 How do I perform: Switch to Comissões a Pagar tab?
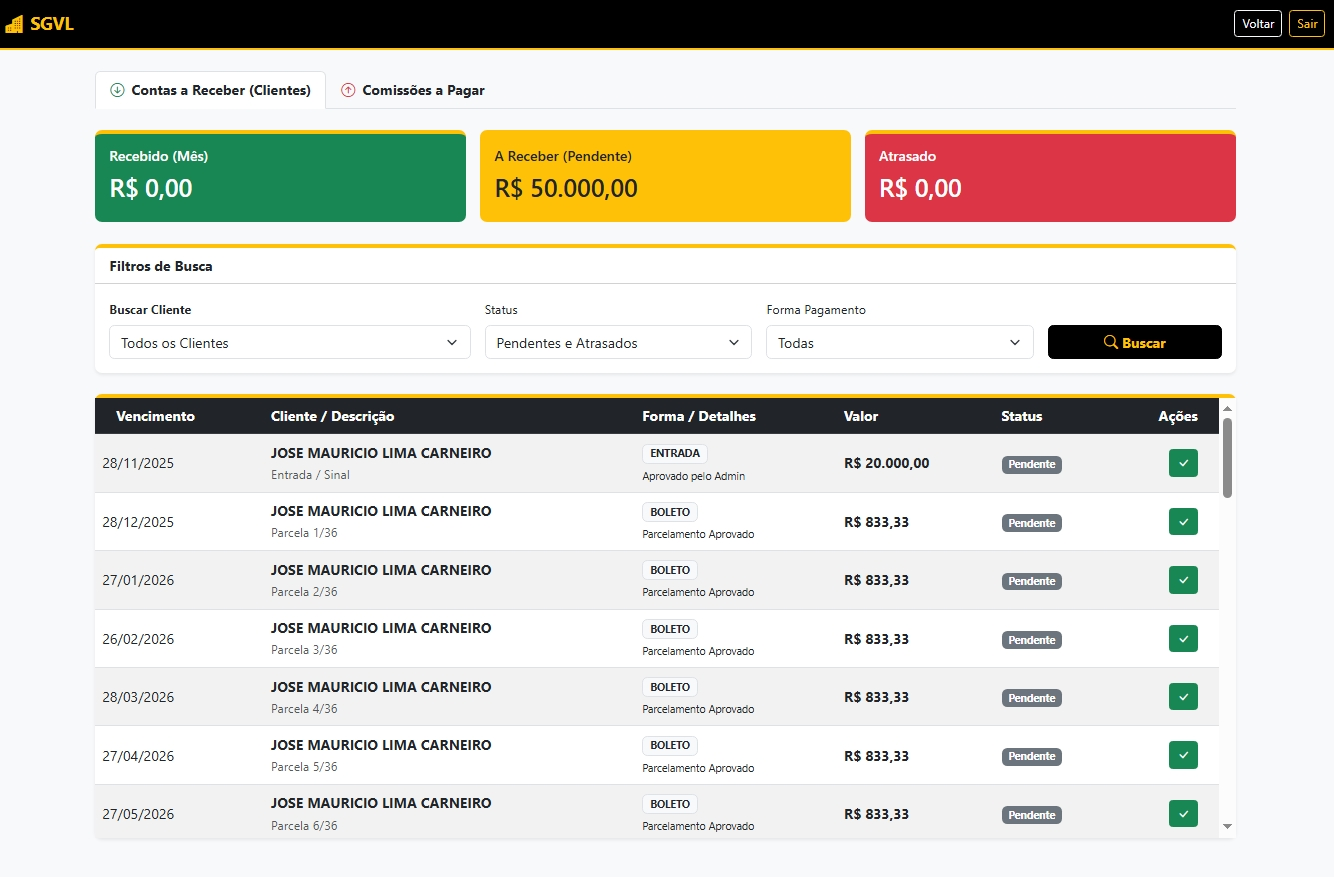coord(412,90)
